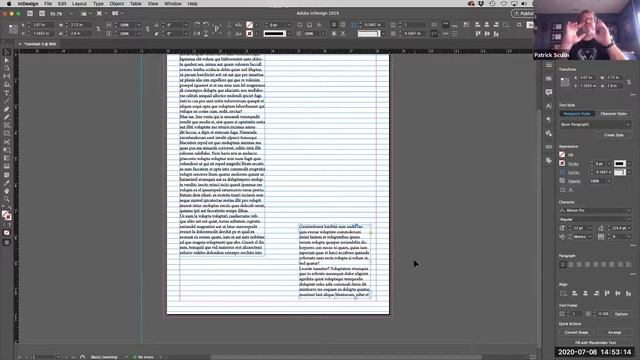Click the flip horizontal icon in control bar
This screenshot has height=360, width=640.
(x=197, y=33)
